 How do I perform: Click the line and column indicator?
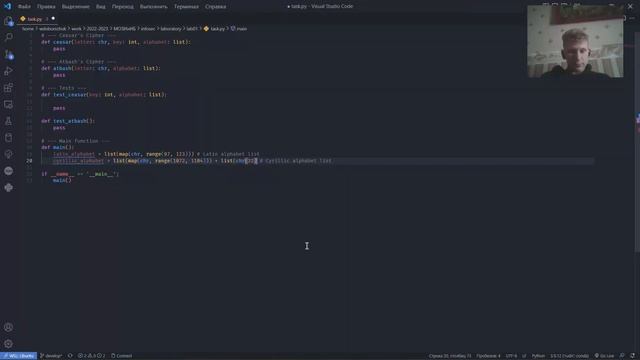pos(450,356)
